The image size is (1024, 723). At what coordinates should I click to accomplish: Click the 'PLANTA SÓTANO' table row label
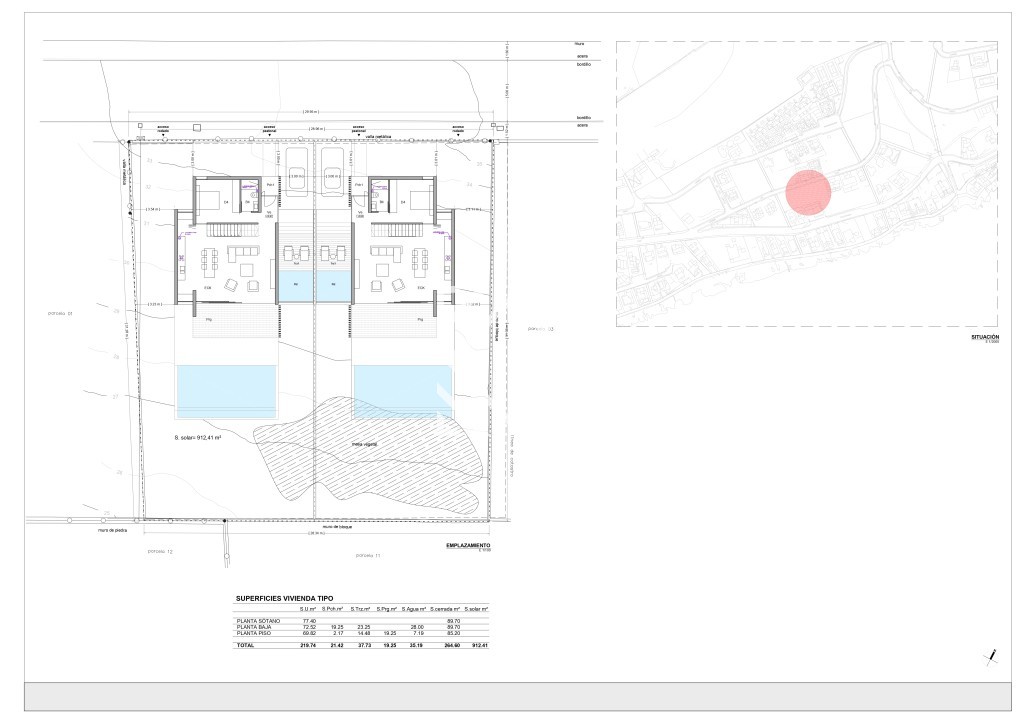coord(258,621)
